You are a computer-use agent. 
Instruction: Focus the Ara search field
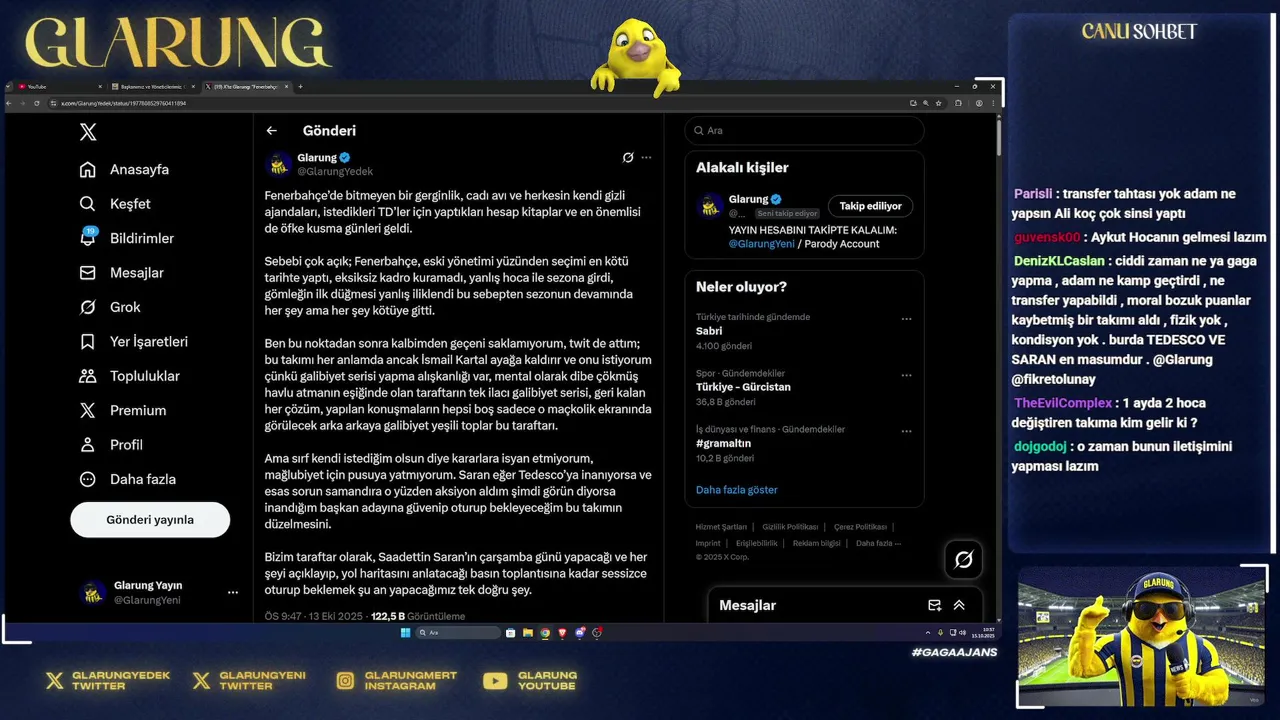pyautogui.click(x=804, y=131)
